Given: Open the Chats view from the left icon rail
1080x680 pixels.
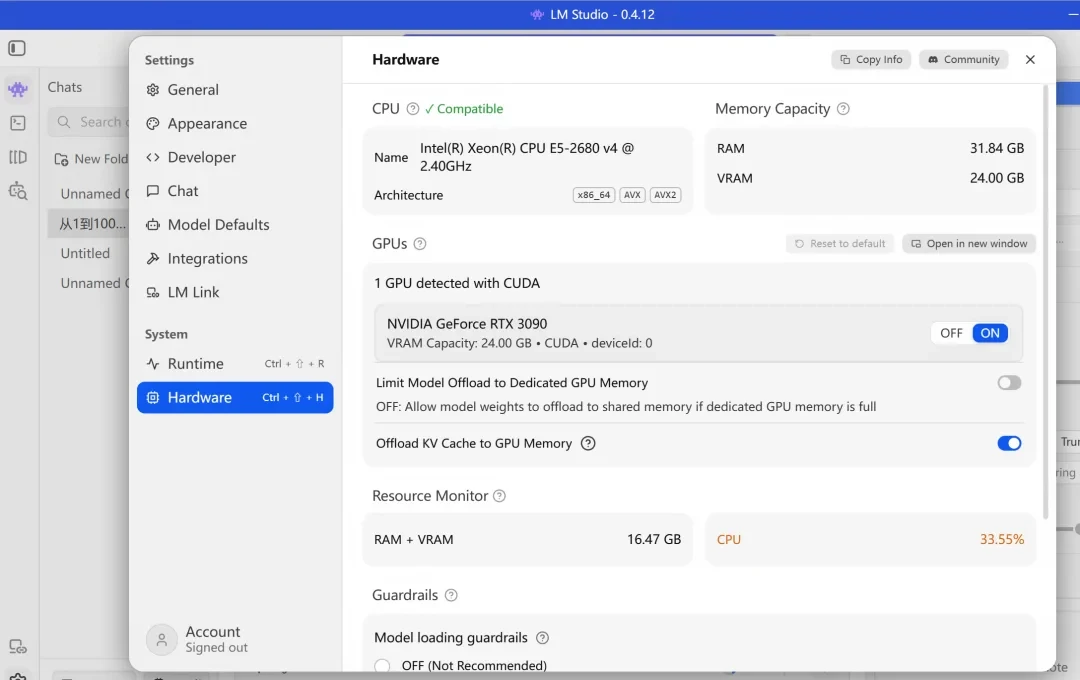Looking at the screenshot, I should tap(18, 89).
